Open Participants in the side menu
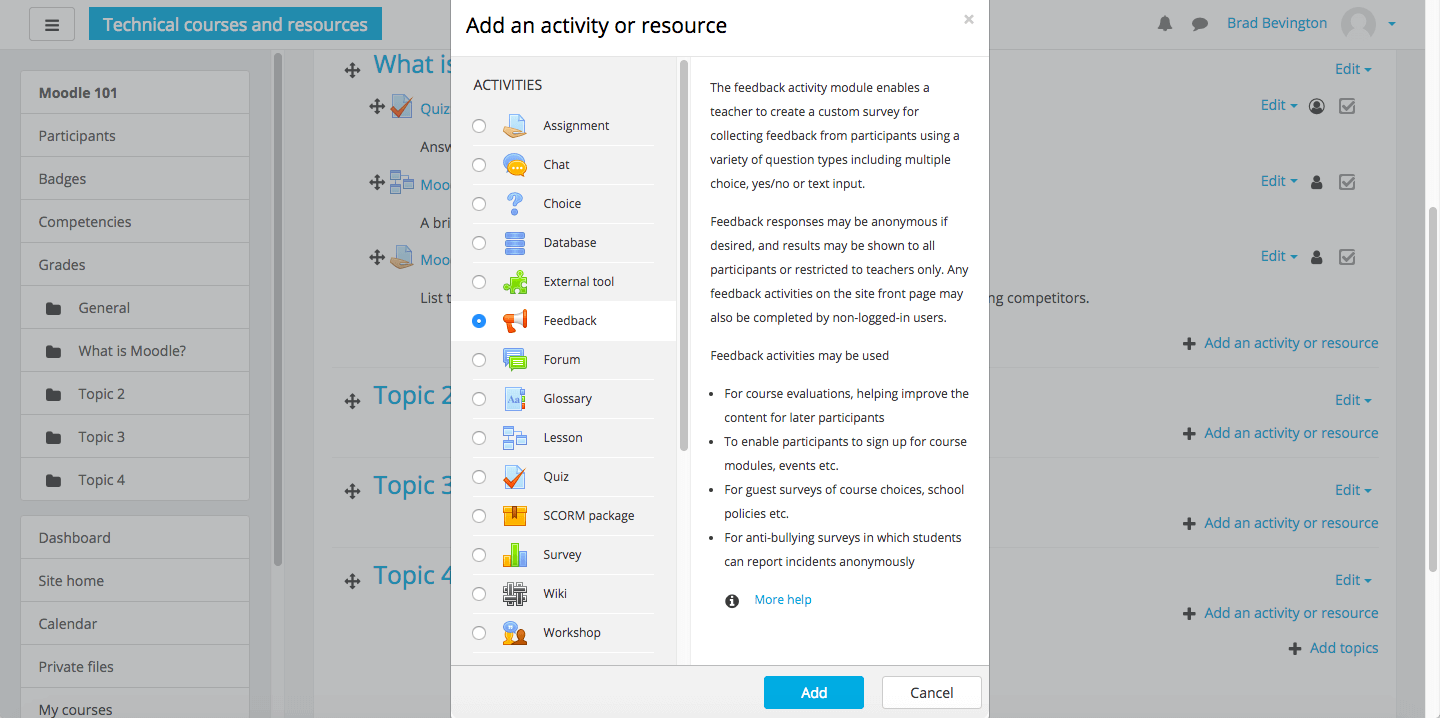 135,136
